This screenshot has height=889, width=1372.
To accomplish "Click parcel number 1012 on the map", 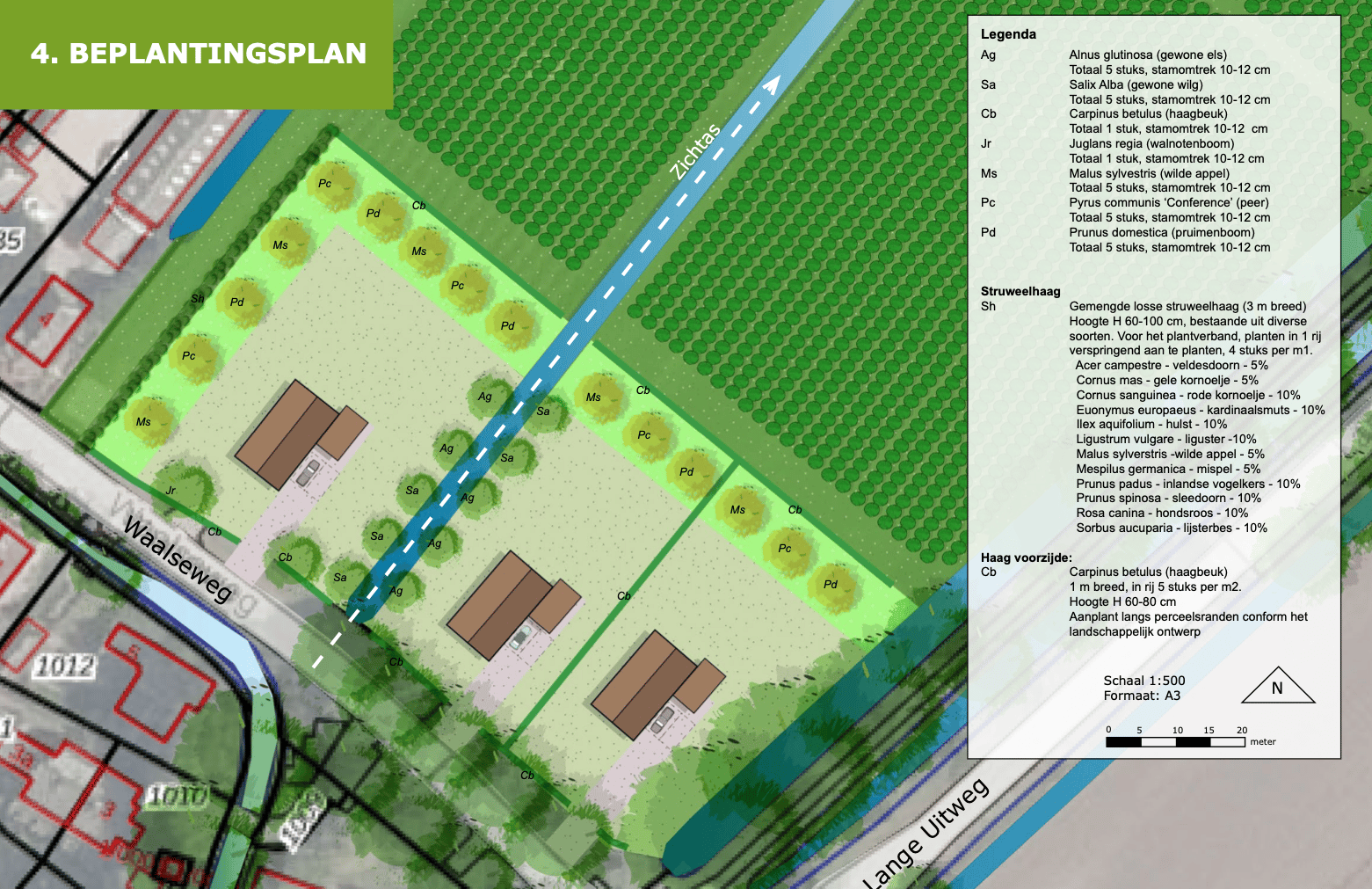I will pos(63,667).
